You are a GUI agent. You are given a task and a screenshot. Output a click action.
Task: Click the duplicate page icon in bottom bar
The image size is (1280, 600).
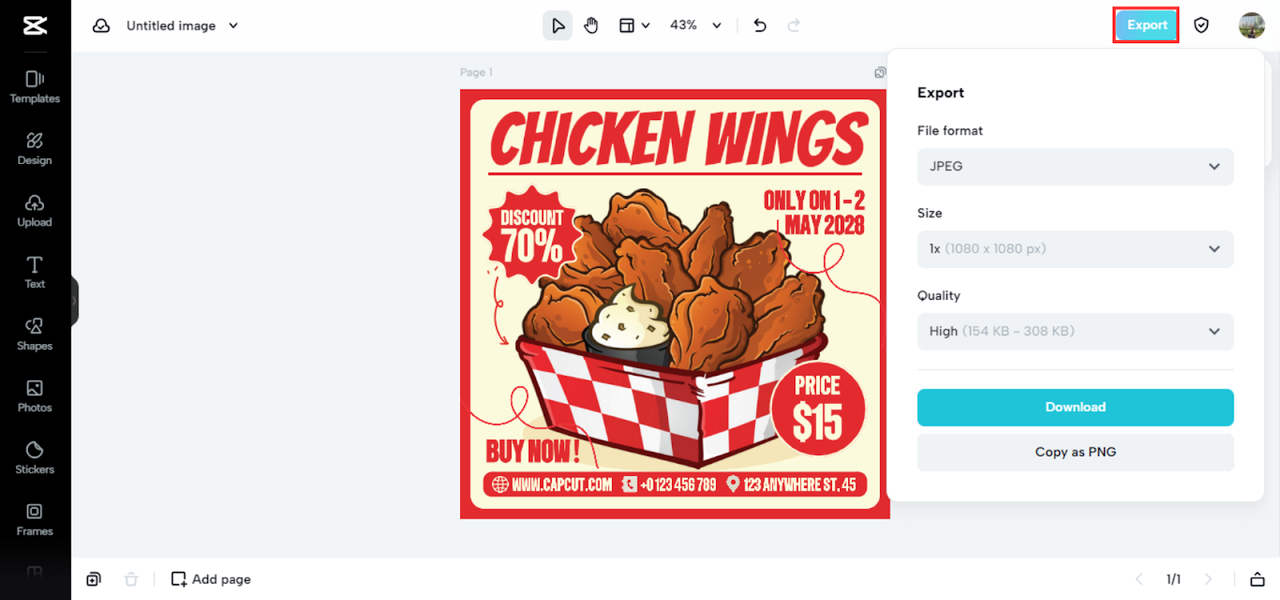tap(93, 579)
